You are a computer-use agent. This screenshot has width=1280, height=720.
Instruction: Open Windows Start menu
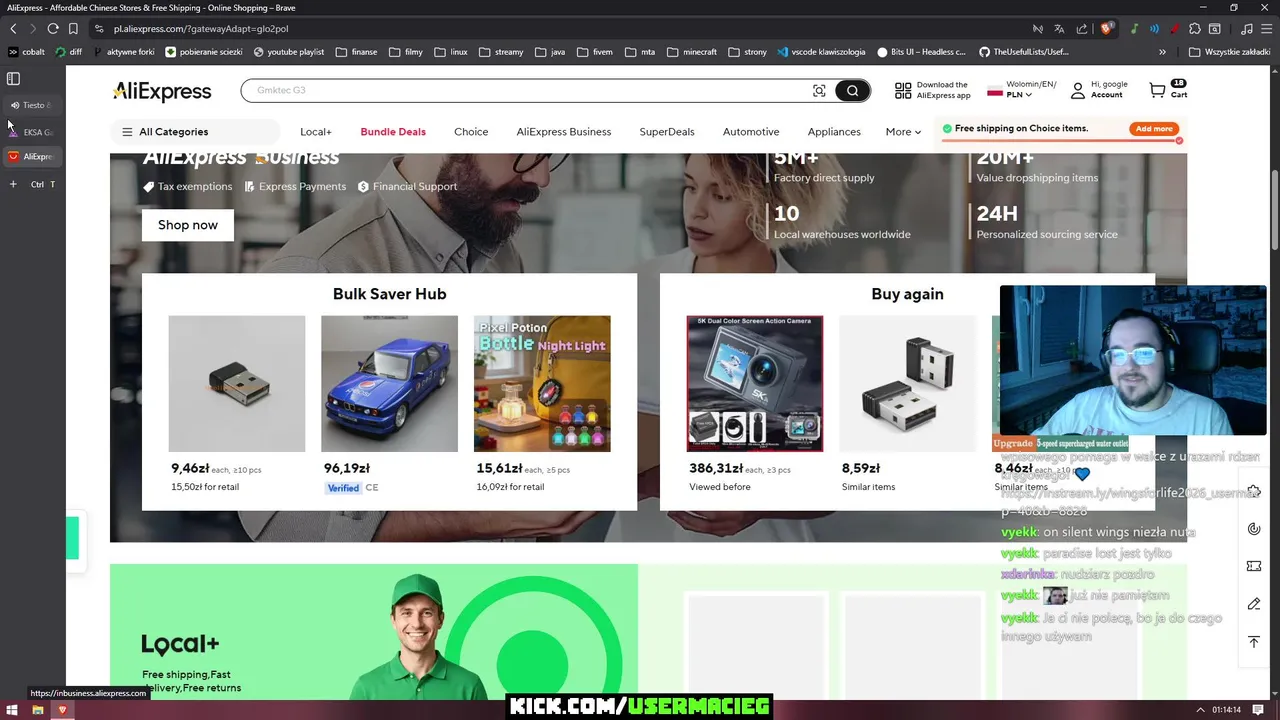(x=12, y=710)
